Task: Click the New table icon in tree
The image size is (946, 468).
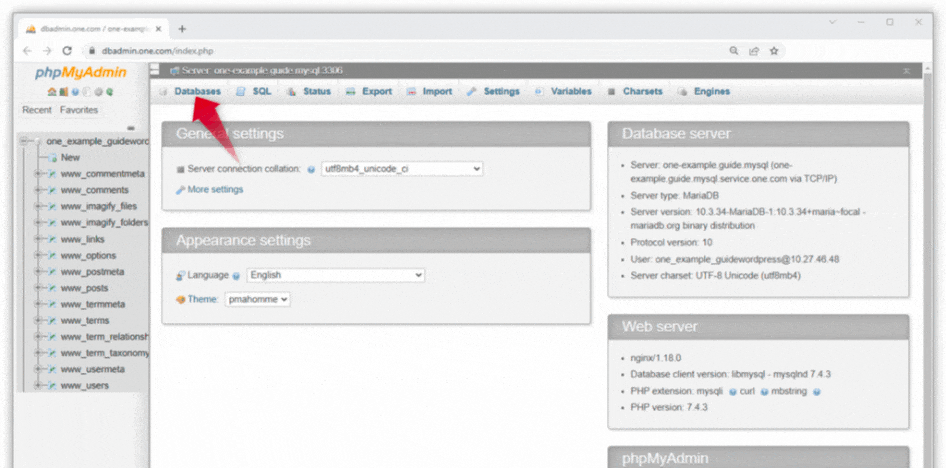Action: point(52,157)
